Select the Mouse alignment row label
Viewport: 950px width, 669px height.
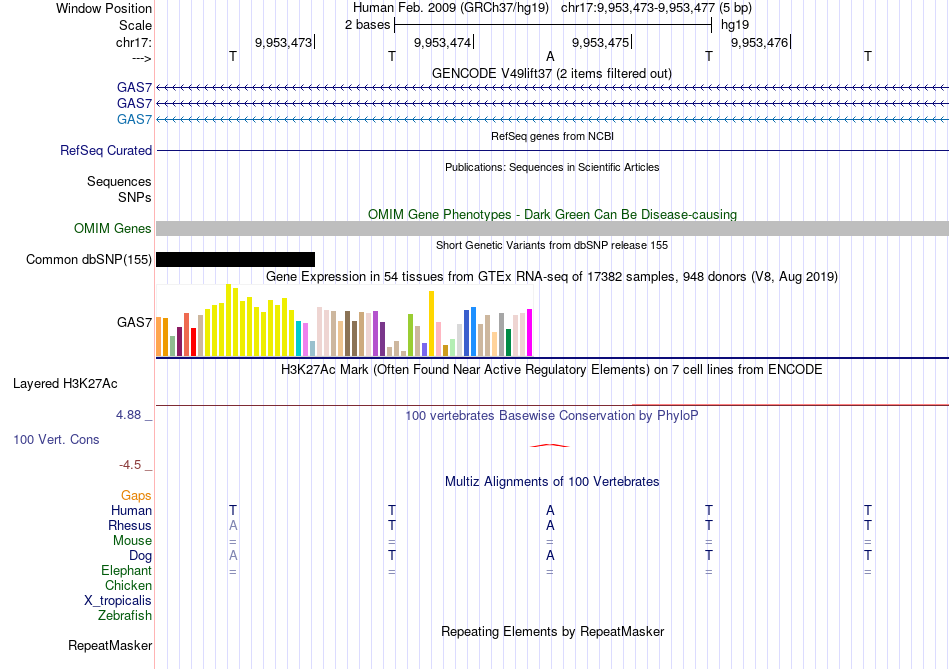point(132,541)
